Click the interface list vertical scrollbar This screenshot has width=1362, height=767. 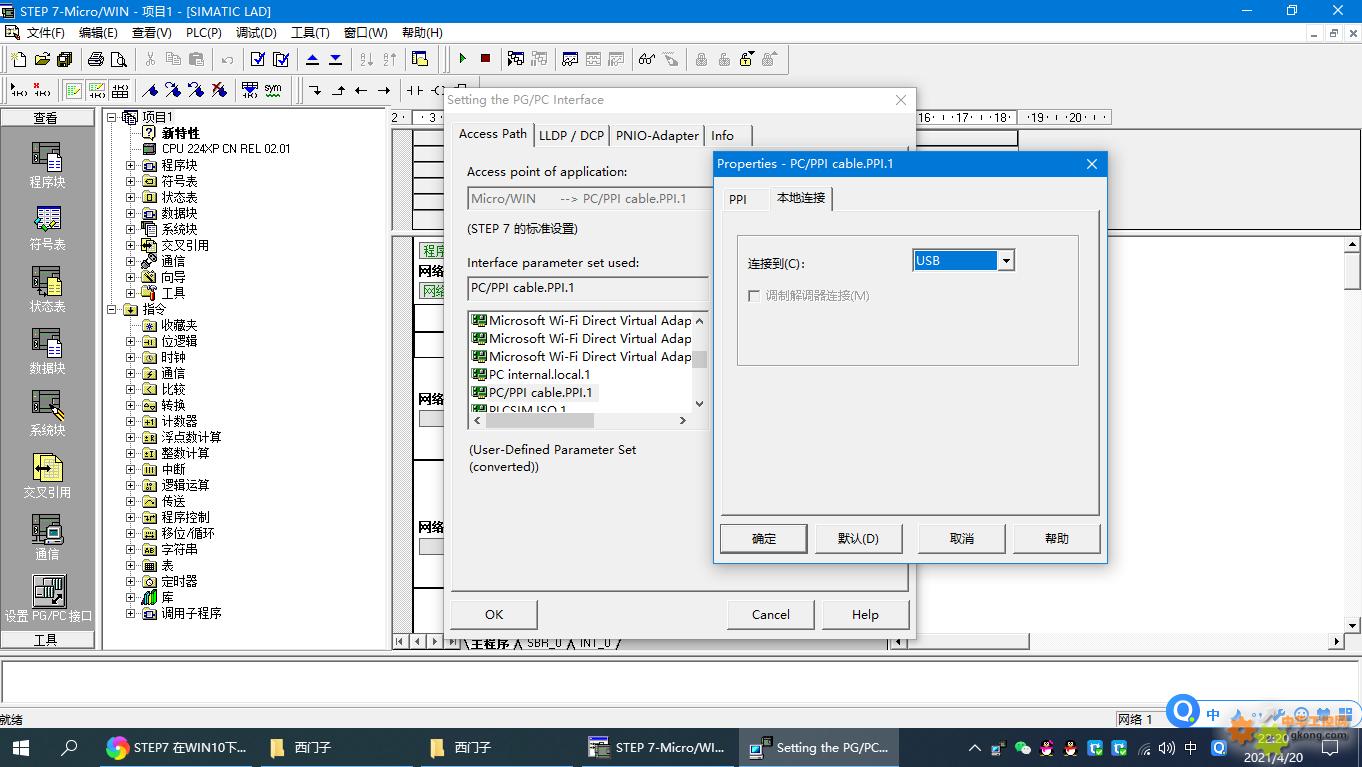(x=699, y=362)
